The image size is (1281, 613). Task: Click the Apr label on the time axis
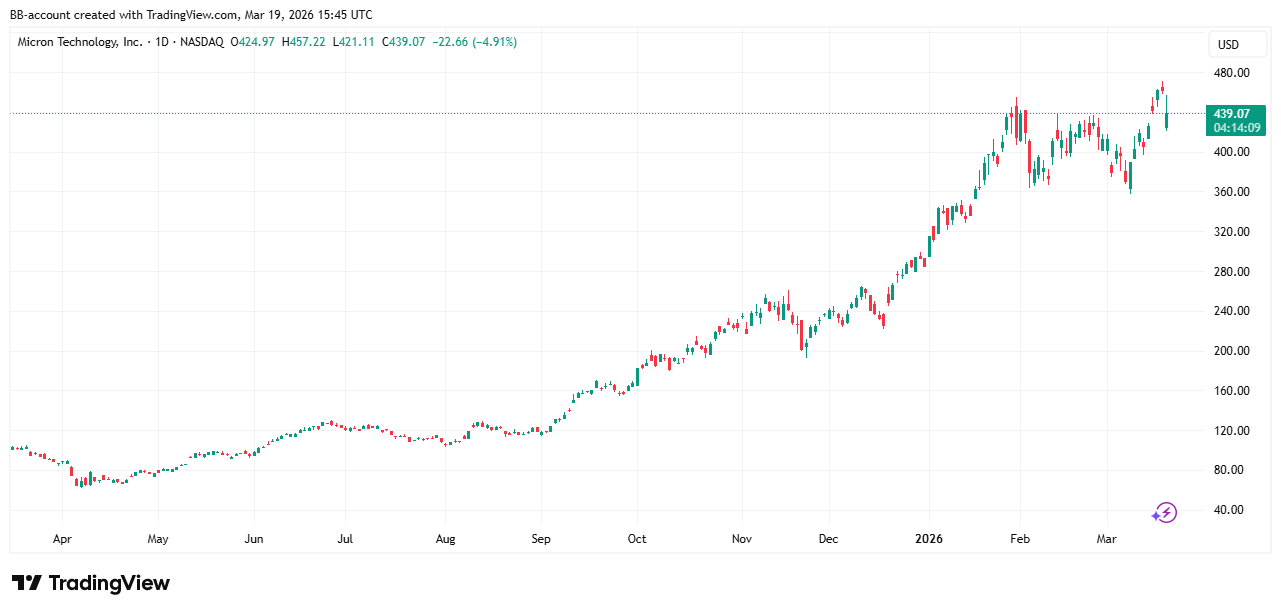(62, 539)
